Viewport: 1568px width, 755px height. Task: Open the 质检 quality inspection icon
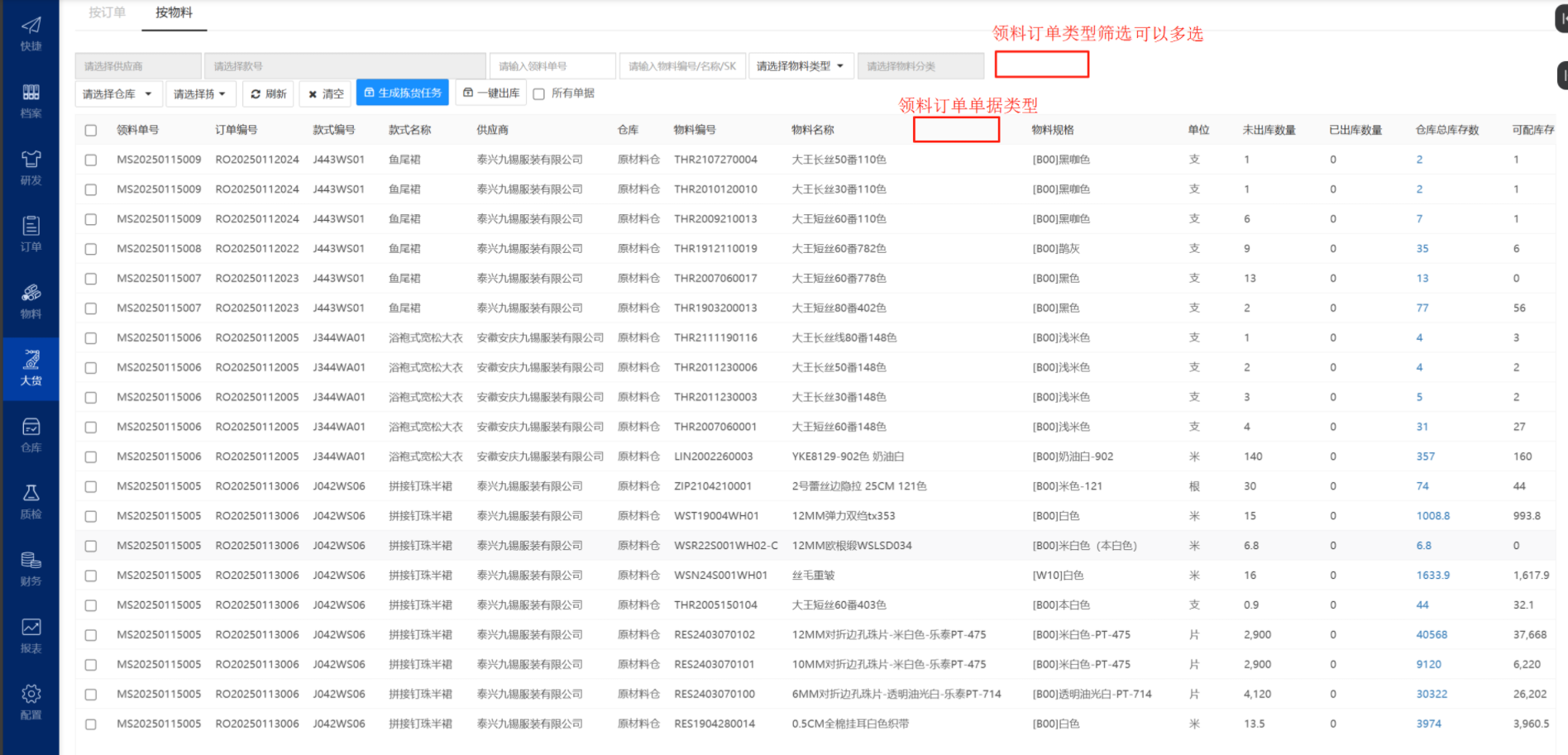[x=31, y=502]
